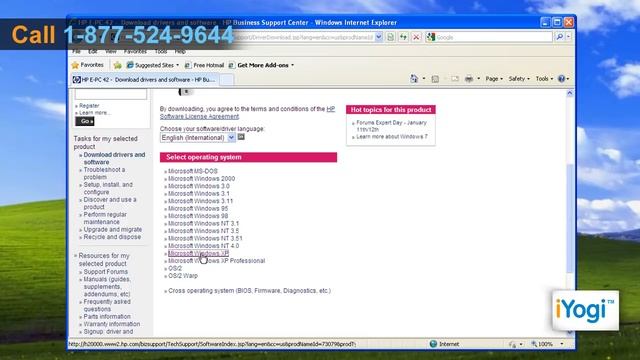Select Microsoft Windows NT 3.51 link
The image size is (640, 360).
coord(205,238)
